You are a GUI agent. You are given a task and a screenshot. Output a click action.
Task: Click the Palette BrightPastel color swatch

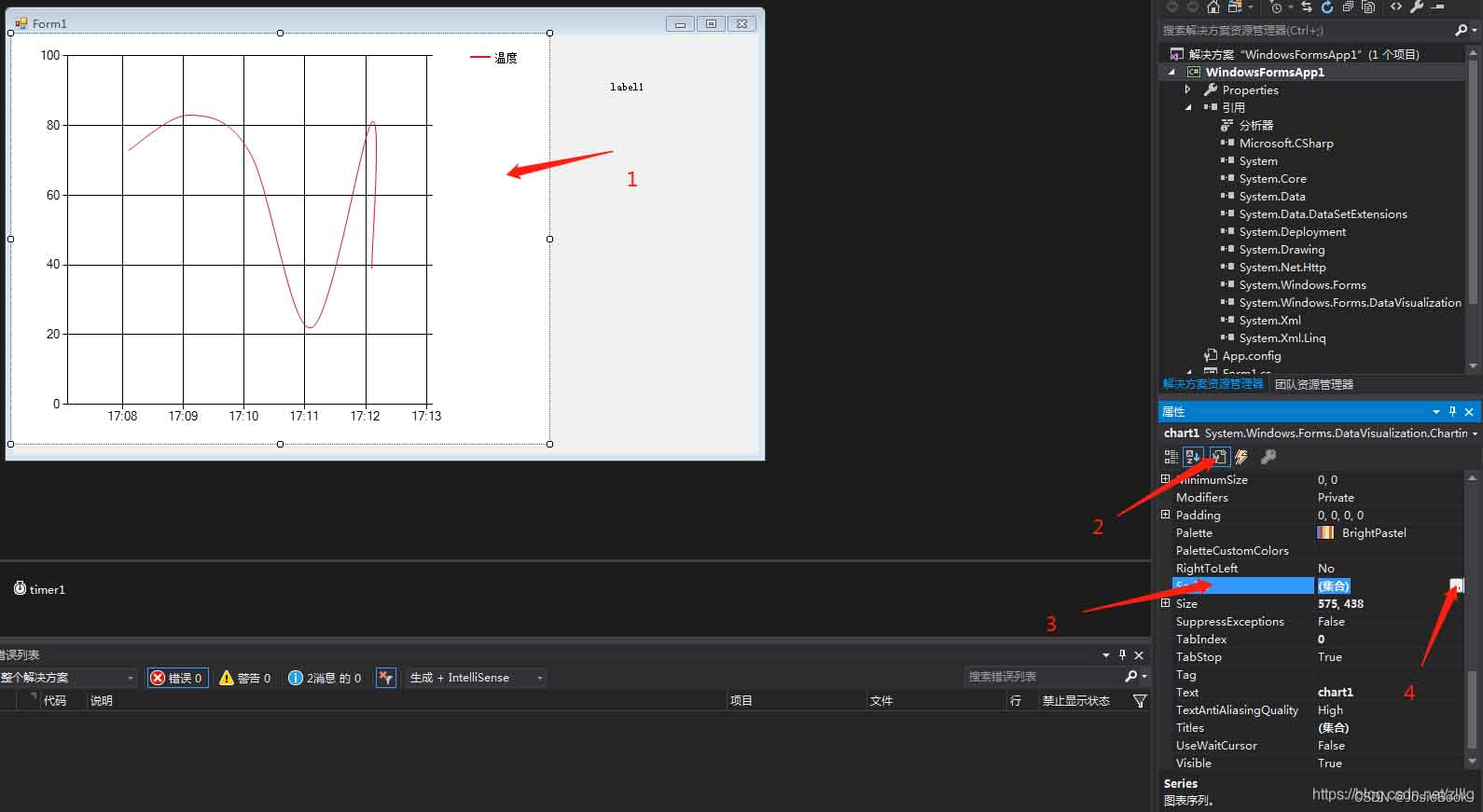(1325, 532)
